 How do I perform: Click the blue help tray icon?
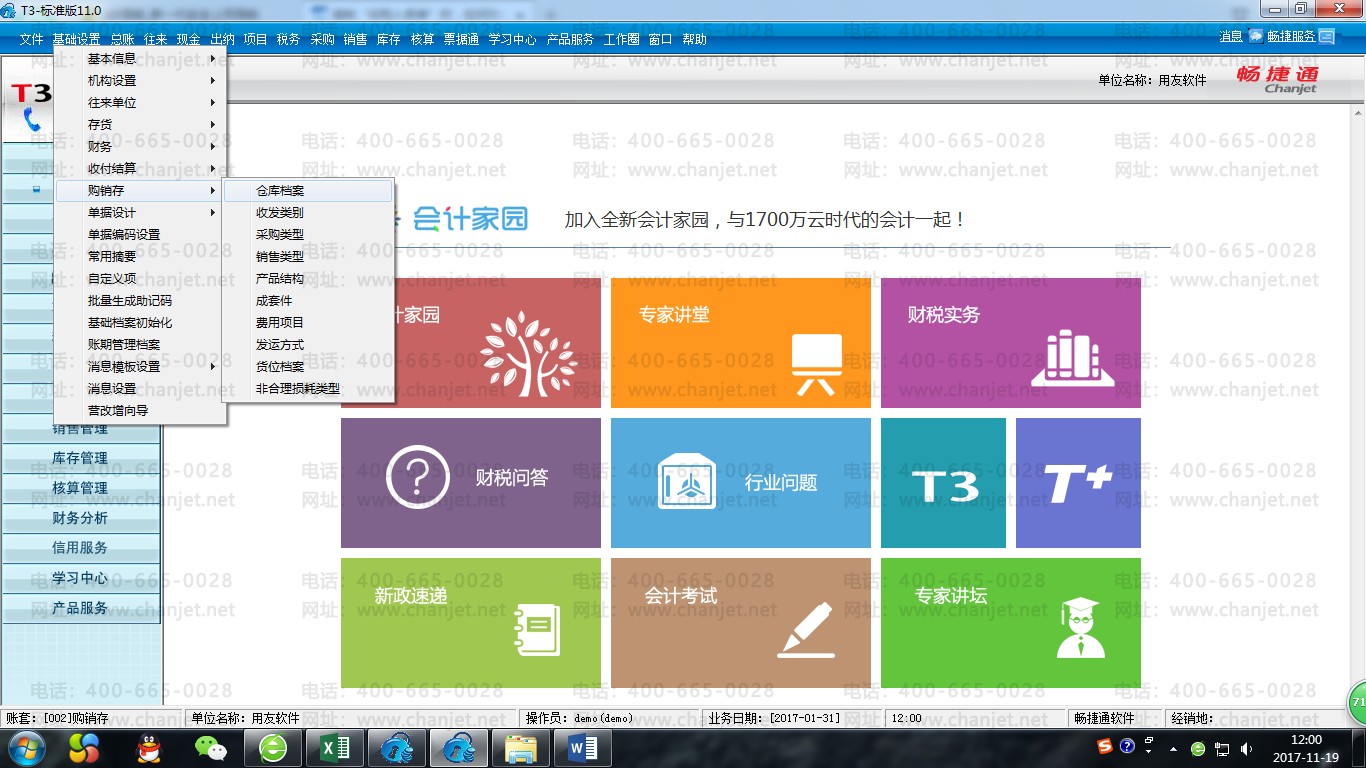1127,746
